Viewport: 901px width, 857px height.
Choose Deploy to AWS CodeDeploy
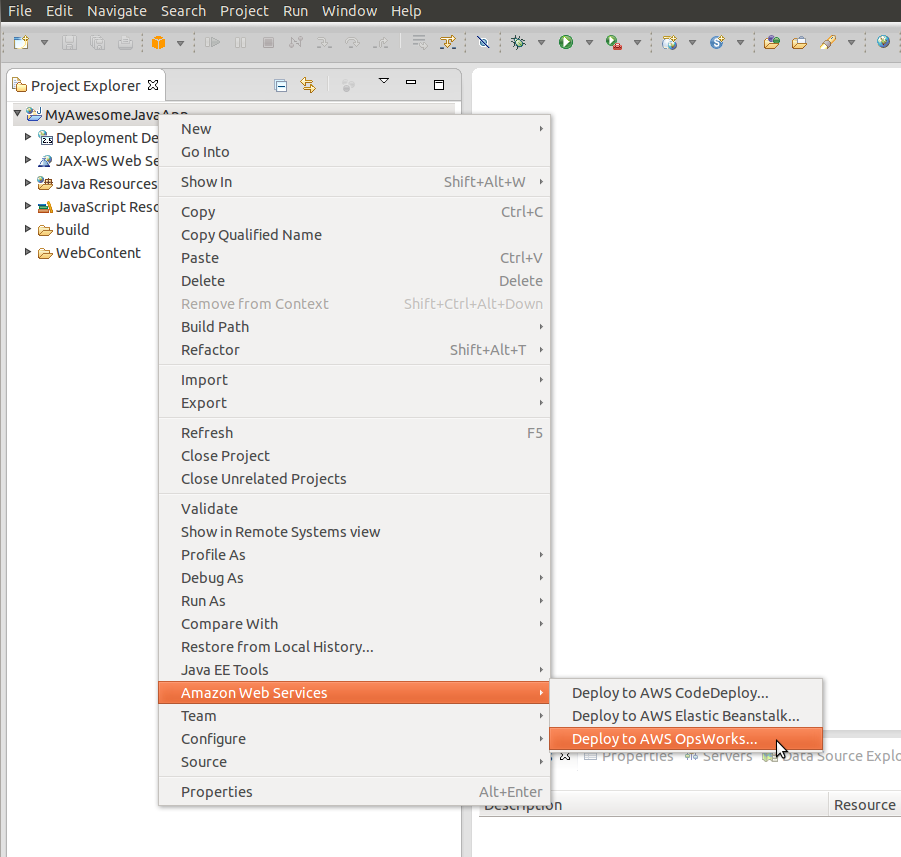[686, 693]
